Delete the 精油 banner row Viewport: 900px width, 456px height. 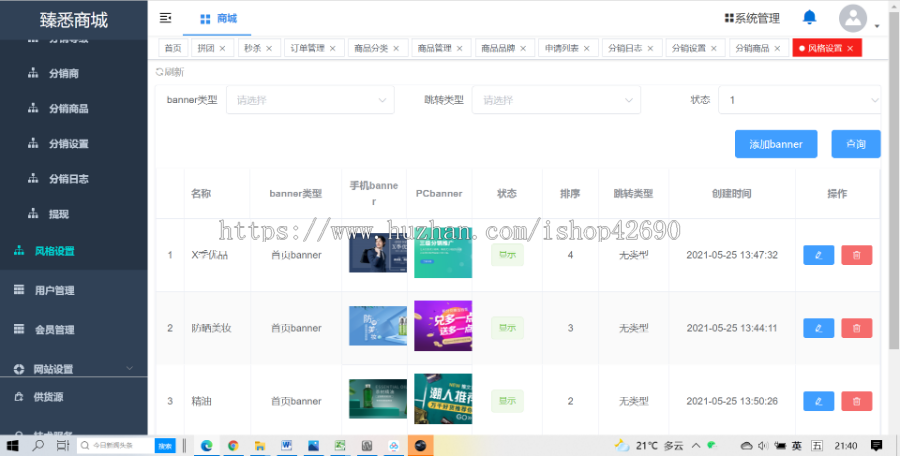point(856,401)
